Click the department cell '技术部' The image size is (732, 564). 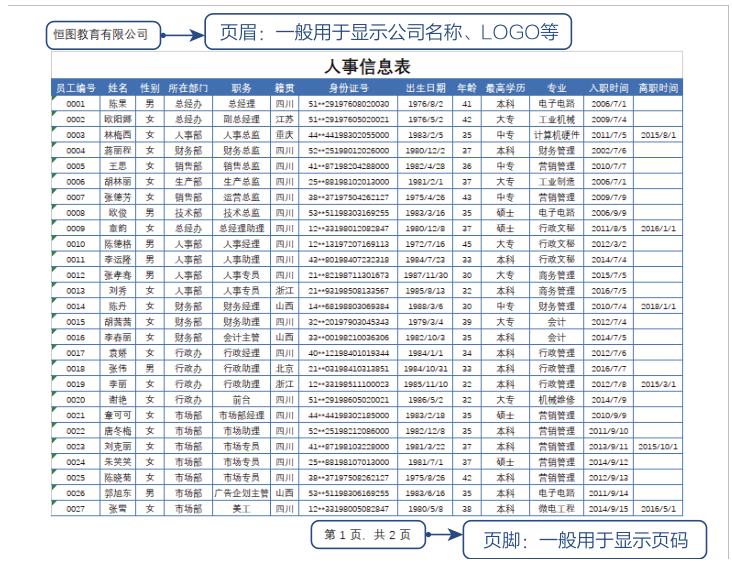(x=189, y=213)
